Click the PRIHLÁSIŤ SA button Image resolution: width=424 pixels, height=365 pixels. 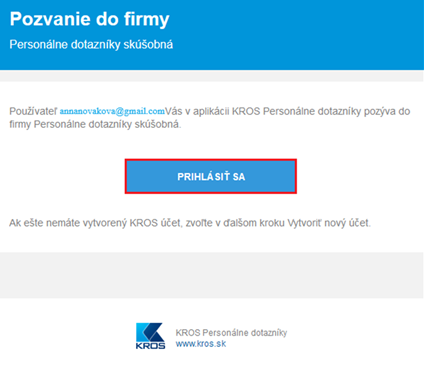pos(211,176)
